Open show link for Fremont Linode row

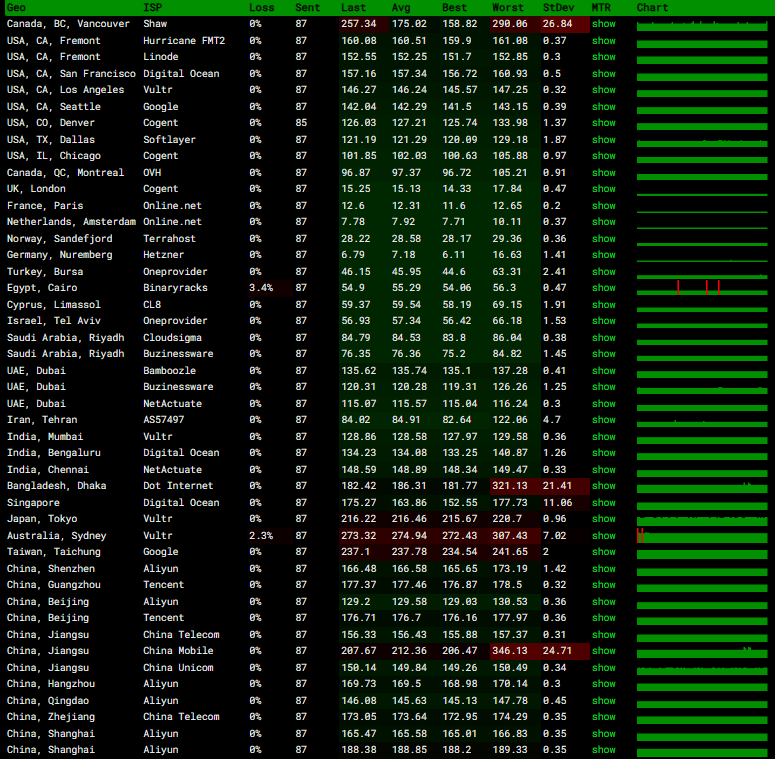point(603,57)
